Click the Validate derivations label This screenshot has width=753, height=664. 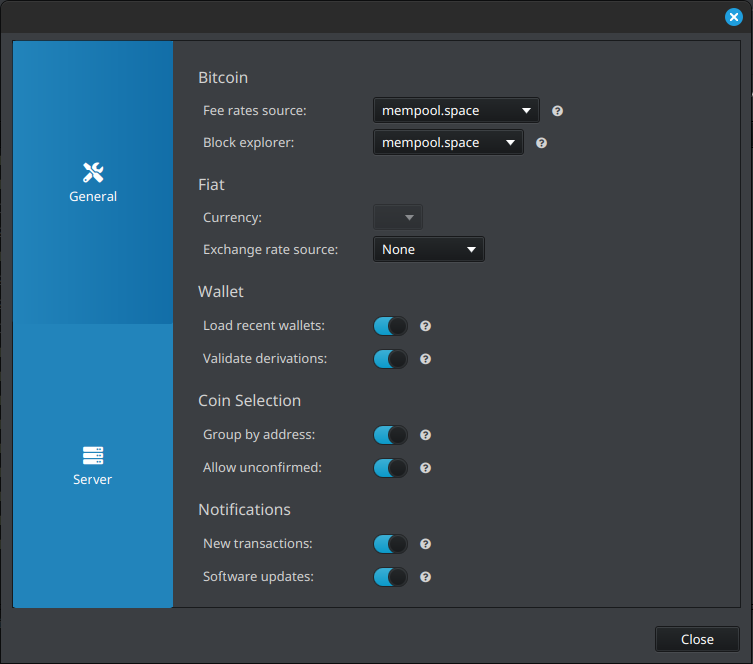pyautogui.click(x=265, y=359)
